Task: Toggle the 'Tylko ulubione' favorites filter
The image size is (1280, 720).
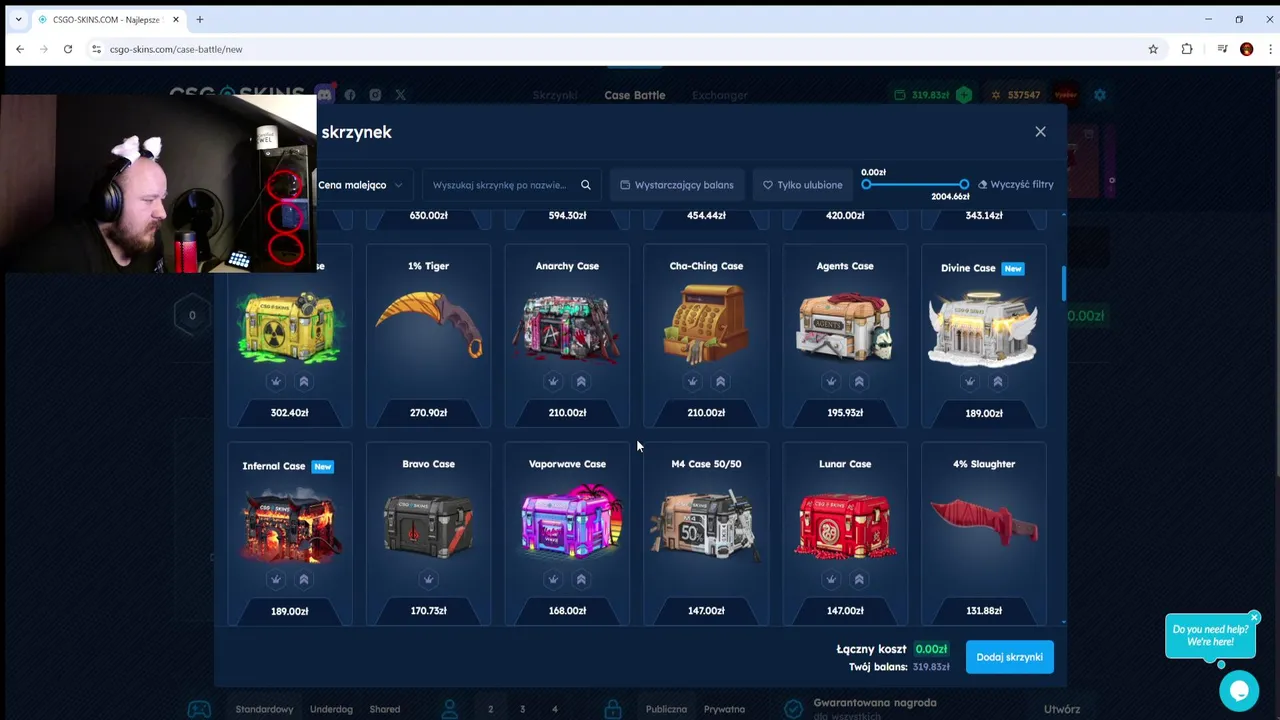Action: tap(802, 185)
